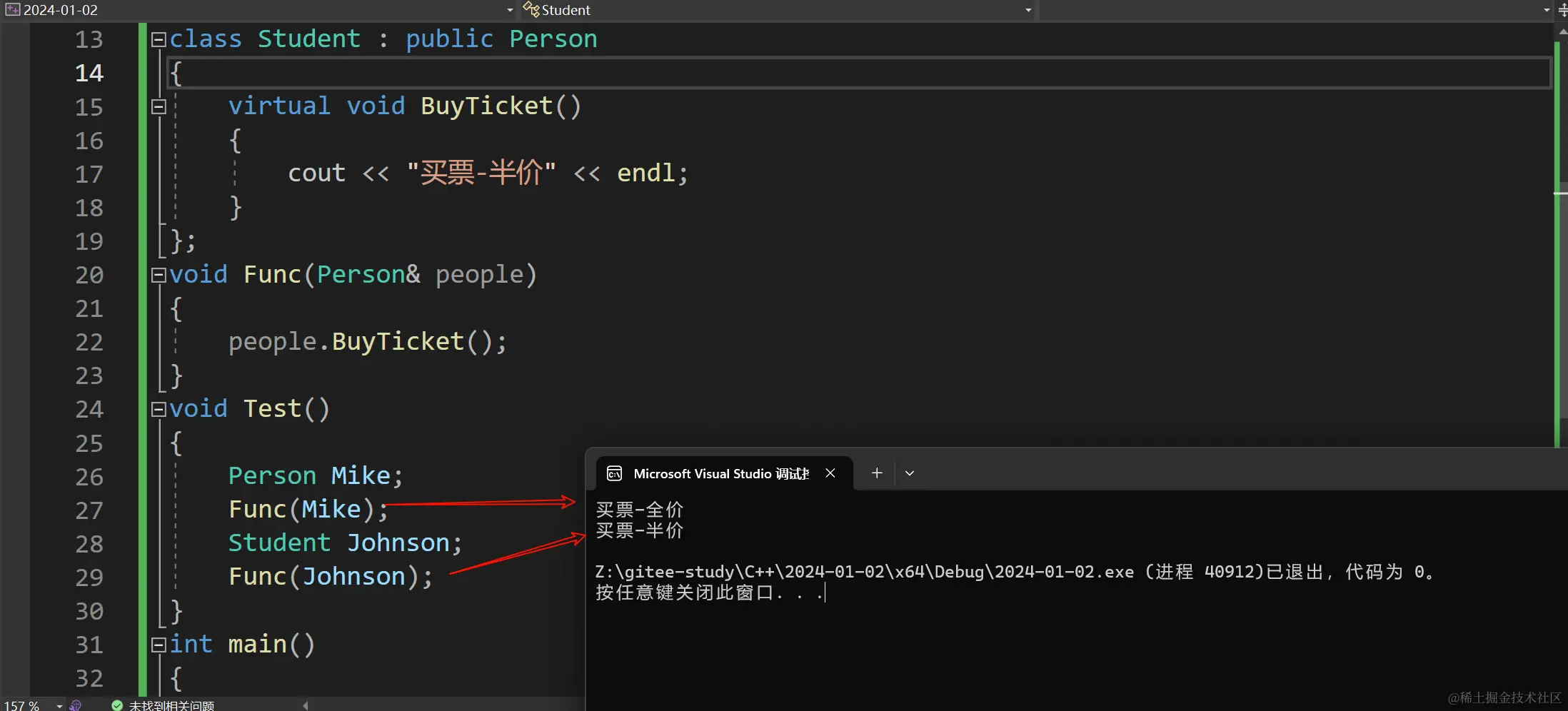Click the editor split-window icon
The height and width of the screenshot is (711, 1568).
coord(1562,10)
